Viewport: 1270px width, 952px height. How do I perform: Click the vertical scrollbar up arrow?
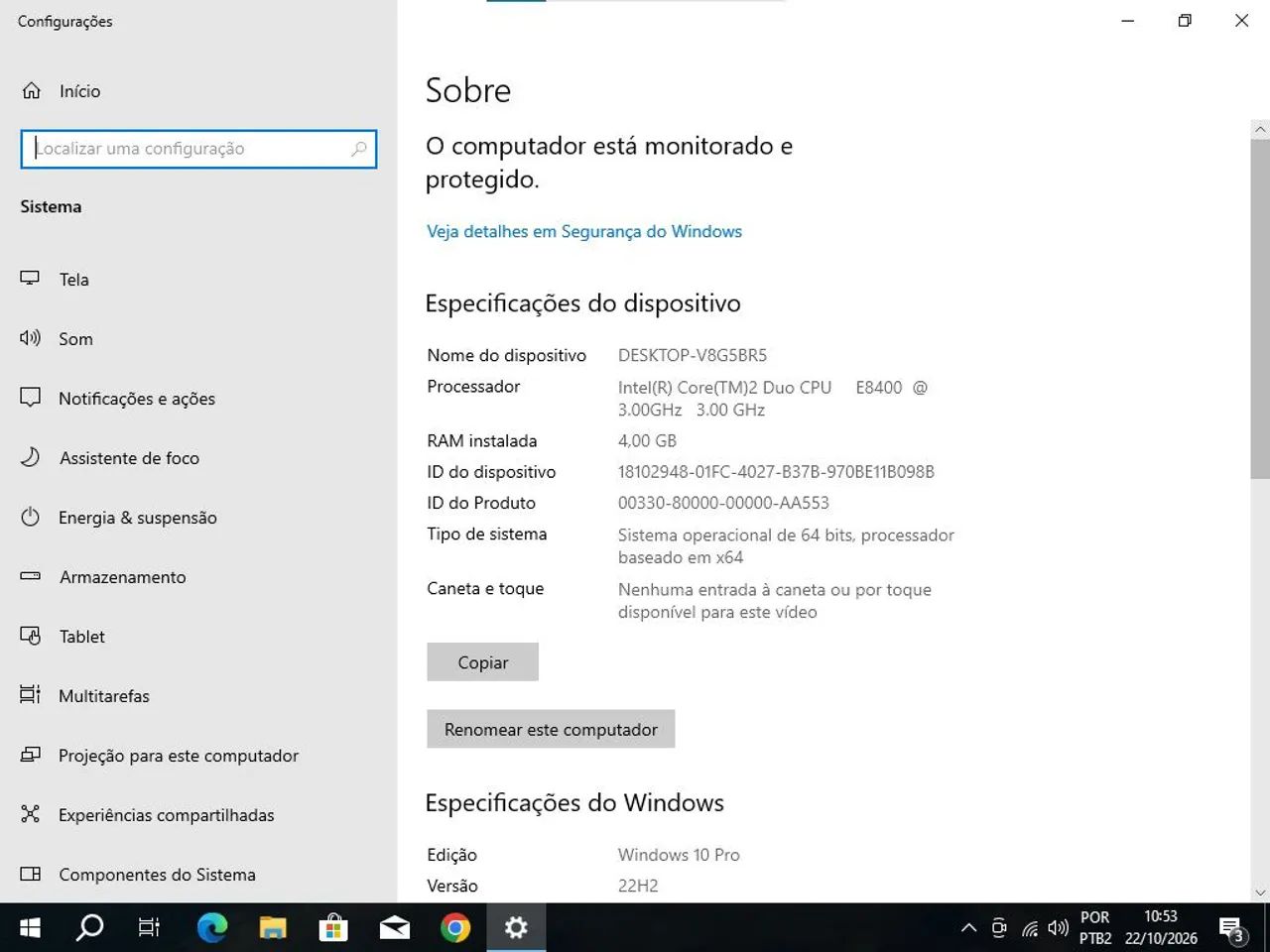1260,129
